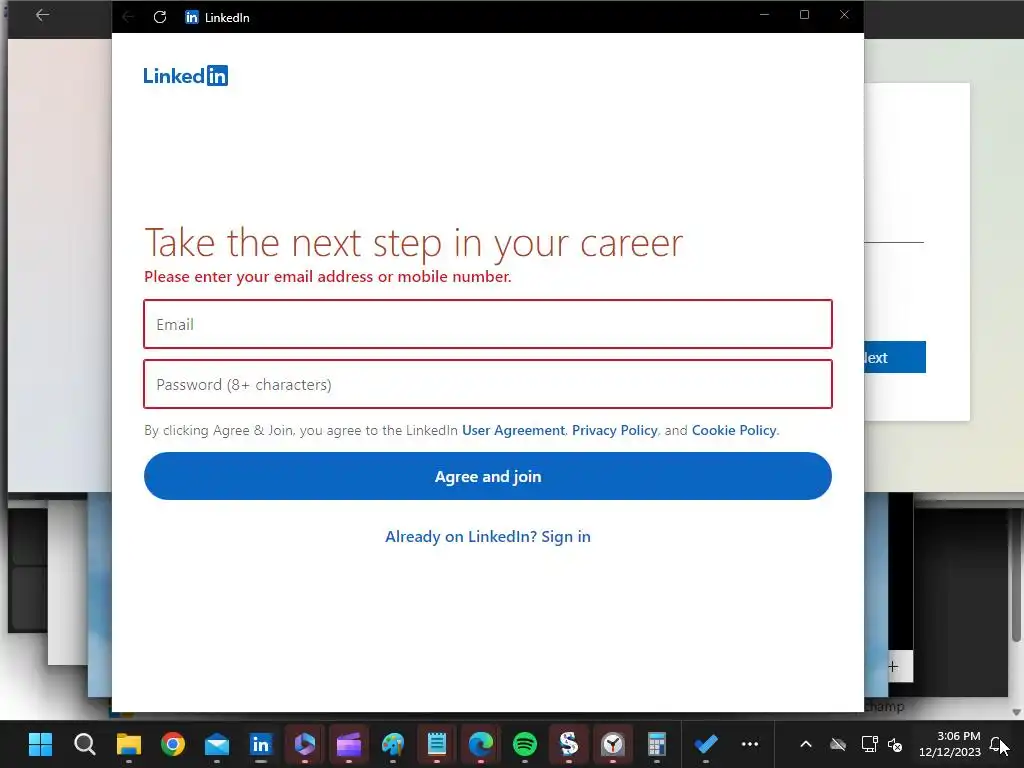
Task: Open the Cookie Policy link
Action: [x=734, y=430]
